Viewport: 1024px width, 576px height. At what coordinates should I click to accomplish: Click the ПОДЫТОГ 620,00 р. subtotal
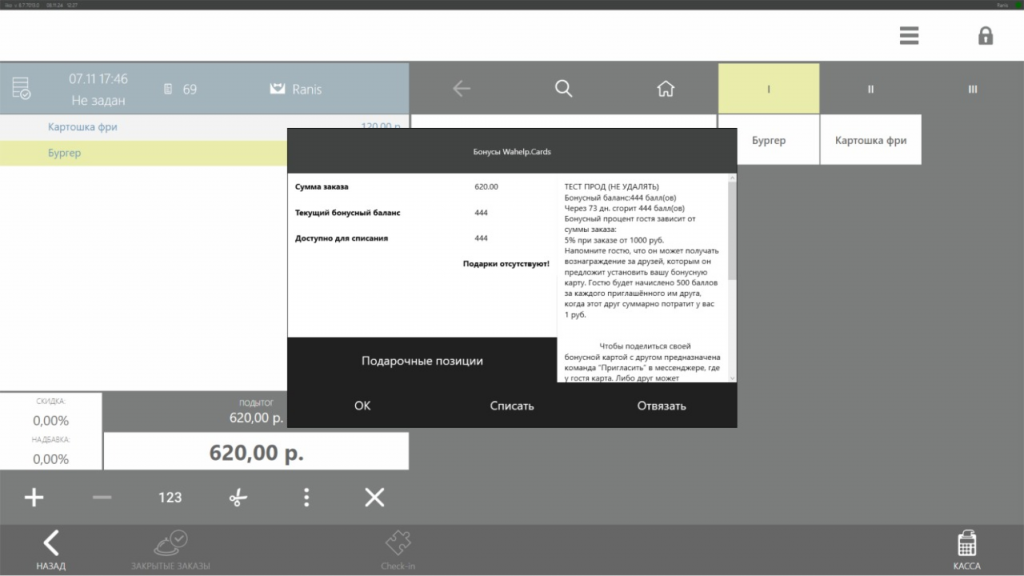256,411
